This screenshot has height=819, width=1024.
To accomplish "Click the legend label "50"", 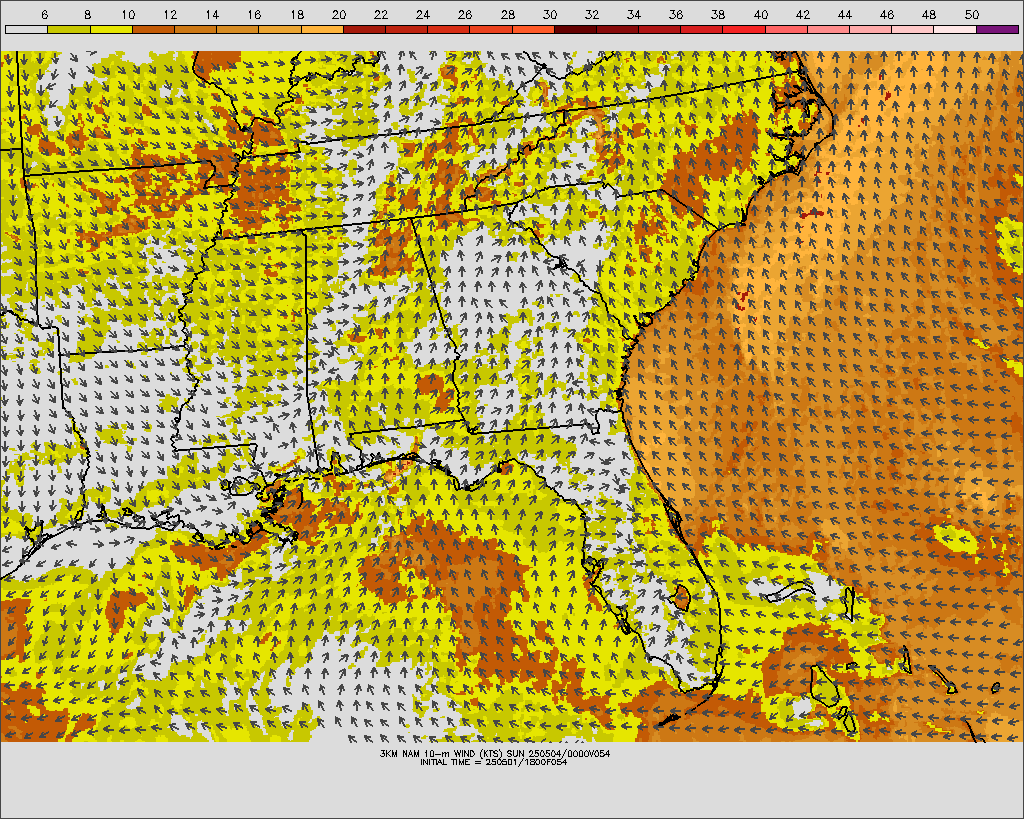I will click(x=972, y=14).
